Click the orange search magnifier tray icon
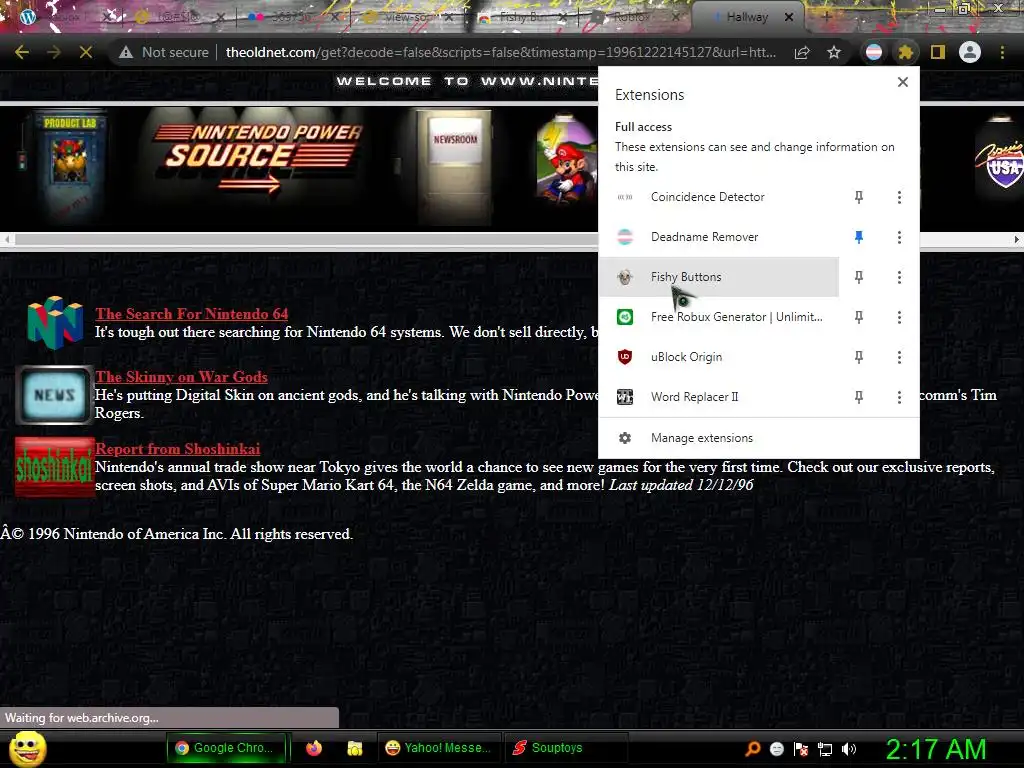Image resolution: width=1024 pixels, height=768 pixels. [x=753, y=749]
